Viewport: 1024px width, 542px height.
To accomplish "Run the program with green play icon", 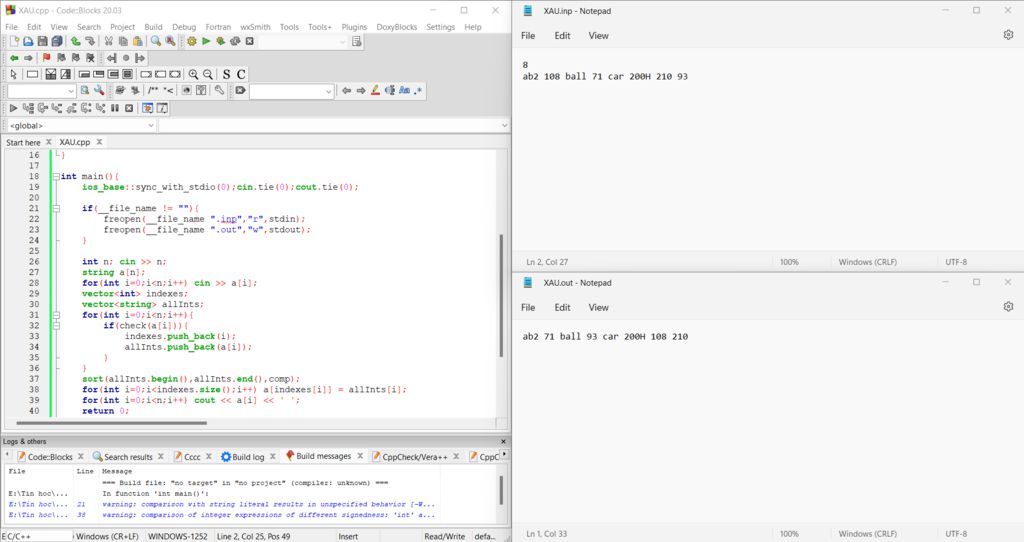I will [x=206, y=42].
